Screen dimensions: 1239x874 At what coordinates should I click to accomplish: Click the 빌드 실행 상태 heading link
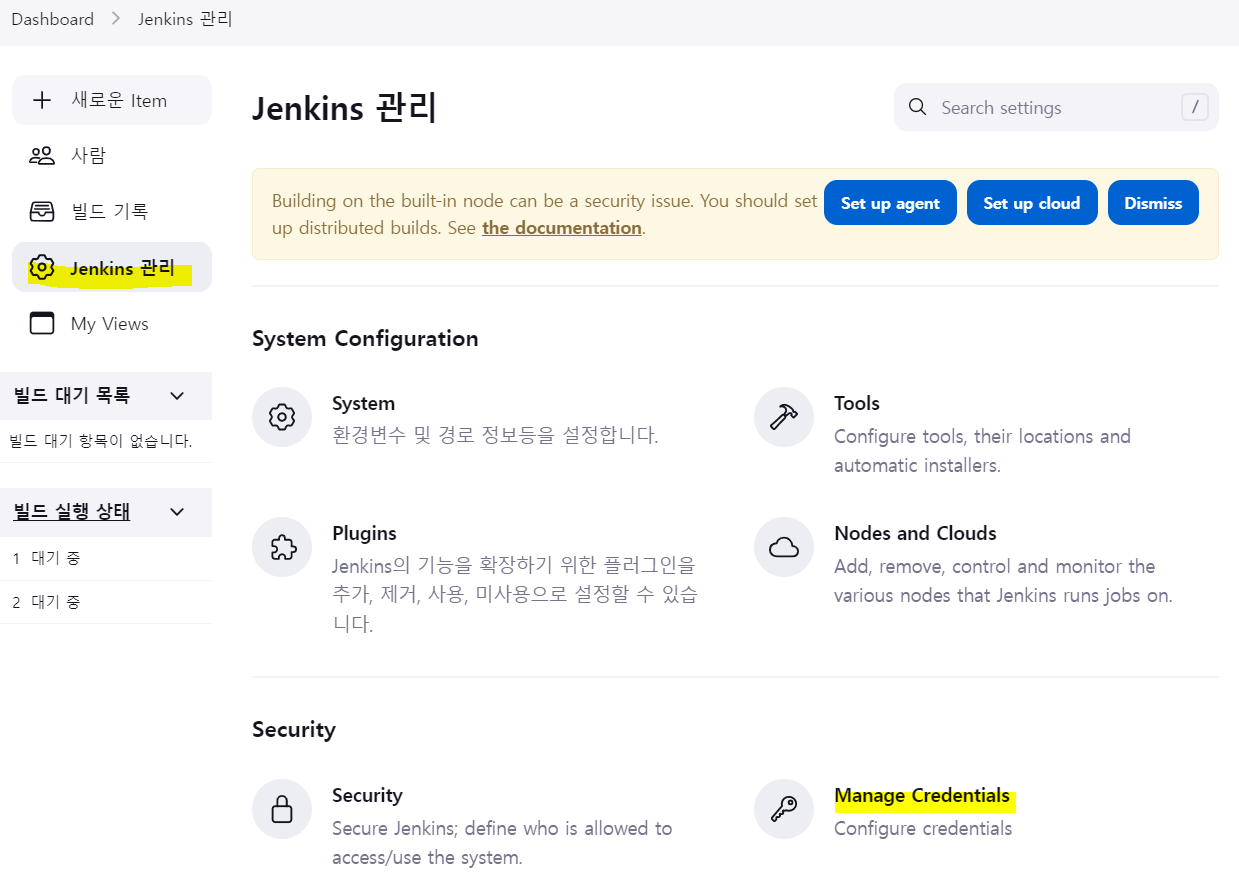(72, 512)
